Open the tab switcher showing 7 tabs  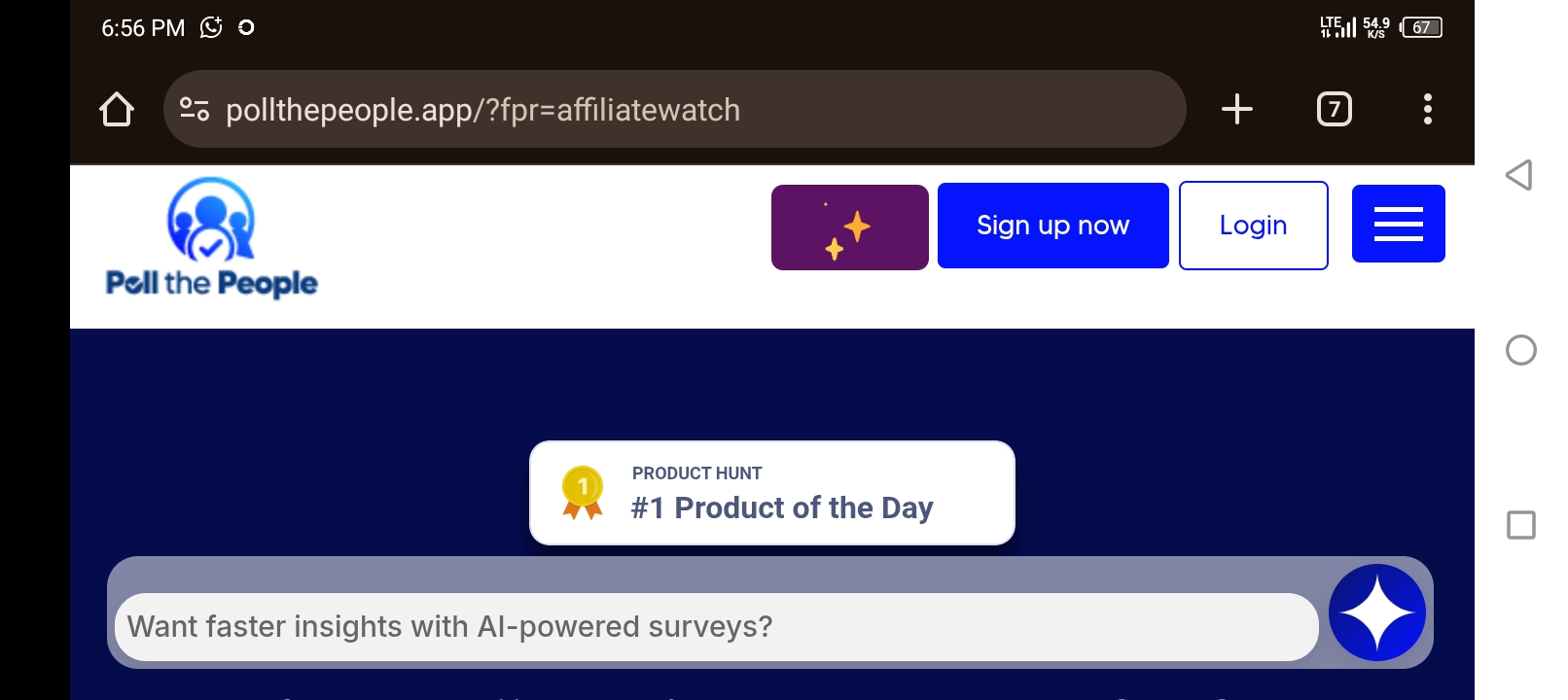point(1334,109)
